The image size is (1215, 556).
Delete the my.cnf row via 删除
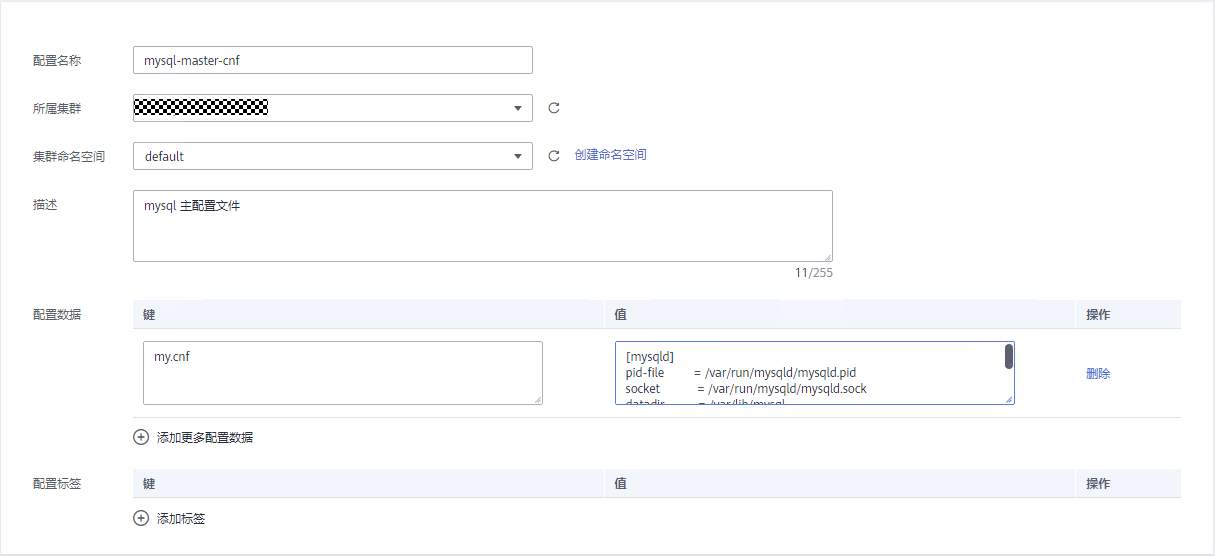1098,374
